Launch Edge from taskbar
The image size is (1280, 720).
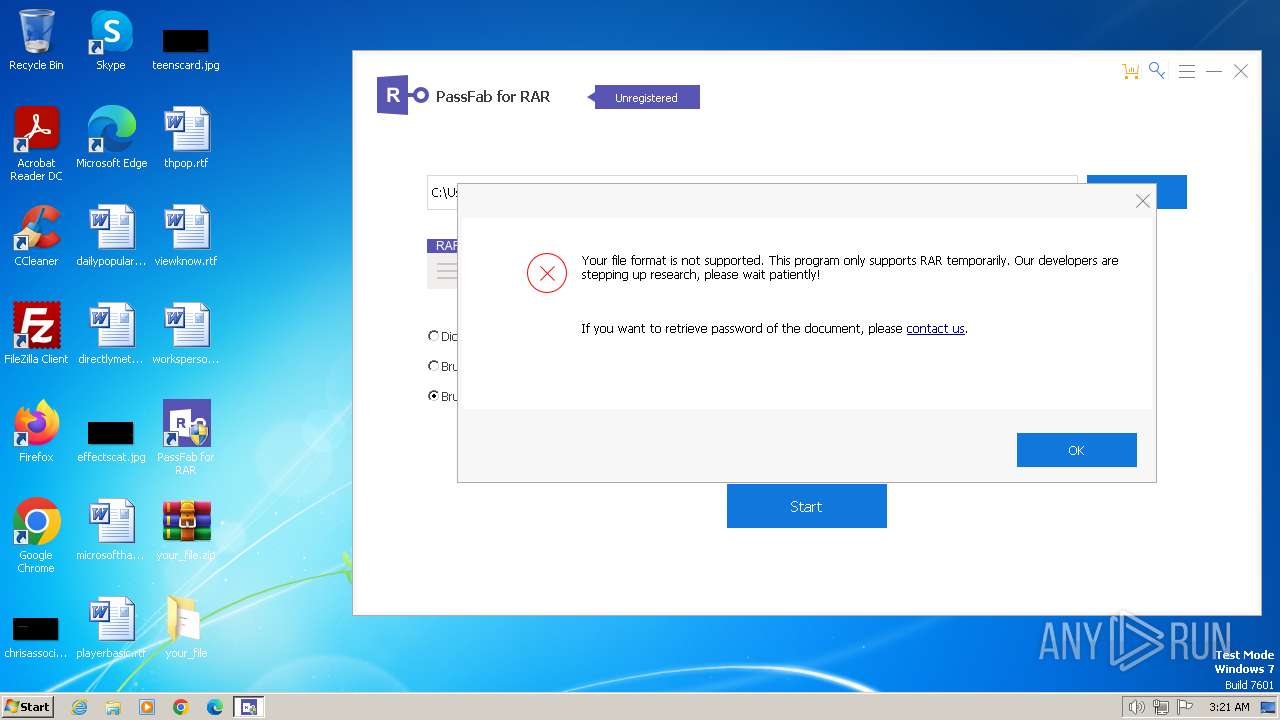[215, 707]
